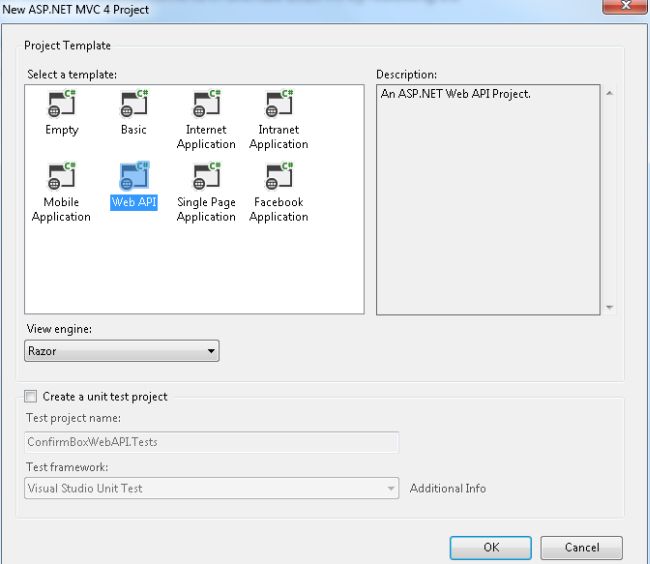
Task: Click the OK button
Action: [491, 547]
